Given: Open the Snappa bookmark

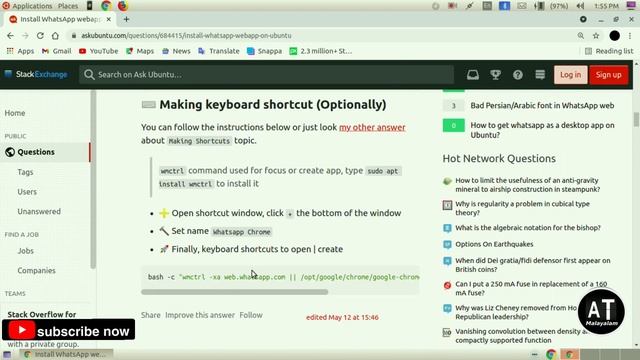Looking at the screenshot, I should point(264,51).
